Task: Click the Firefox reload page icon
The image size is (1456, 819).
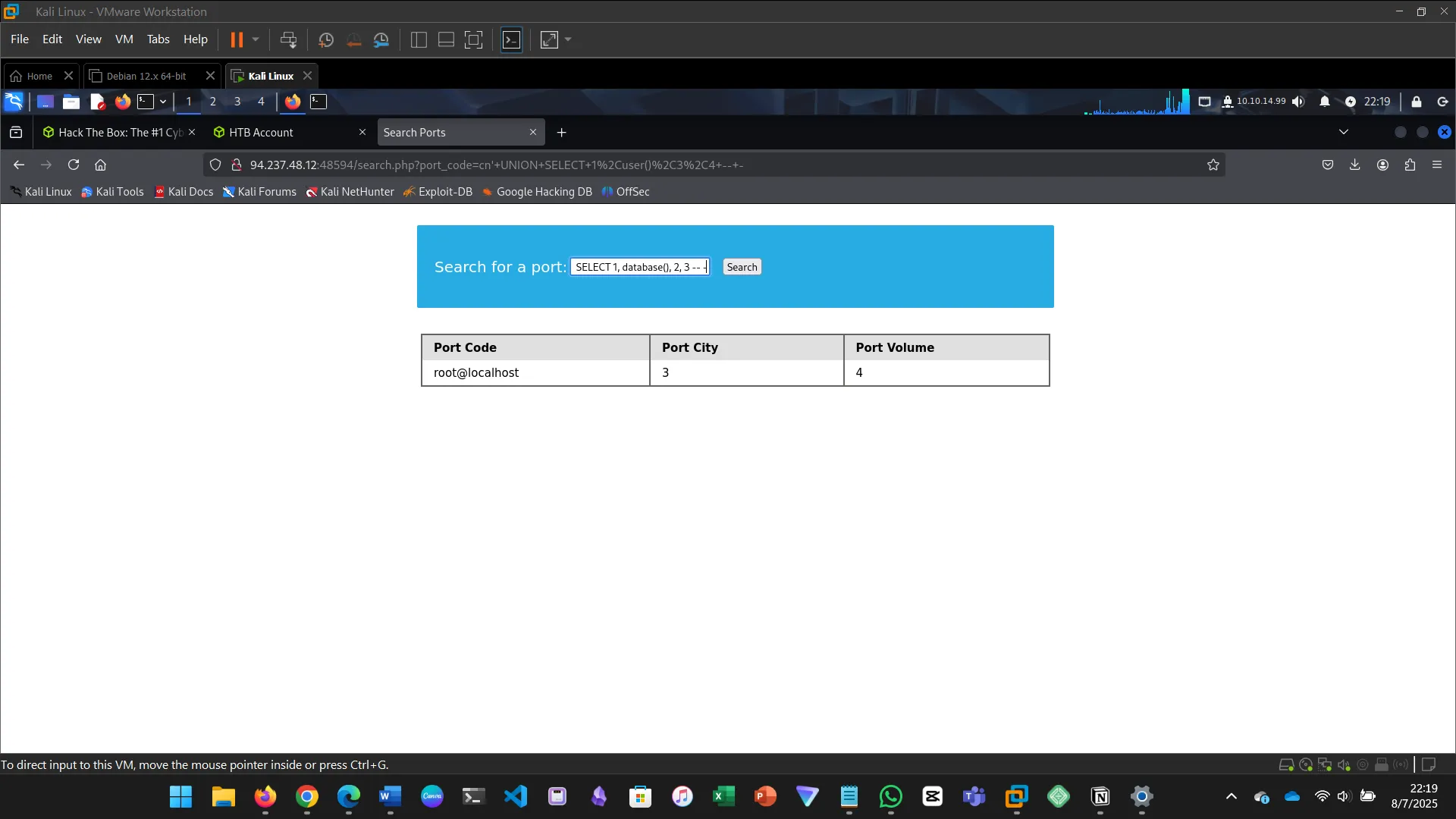Action: pyautogui.click(x=74, y=165)
